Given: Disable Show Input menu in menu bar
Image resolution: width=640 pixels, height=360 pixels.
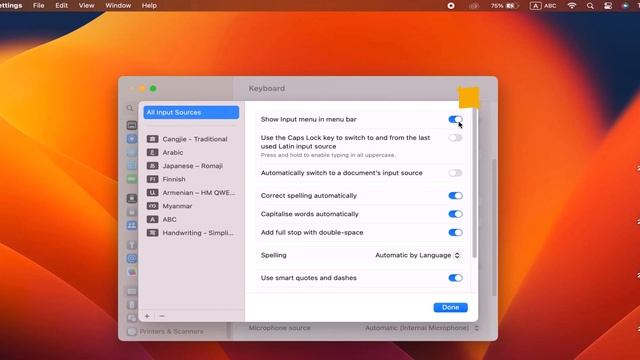Looking at the screenshot, I should click(455, 120).
